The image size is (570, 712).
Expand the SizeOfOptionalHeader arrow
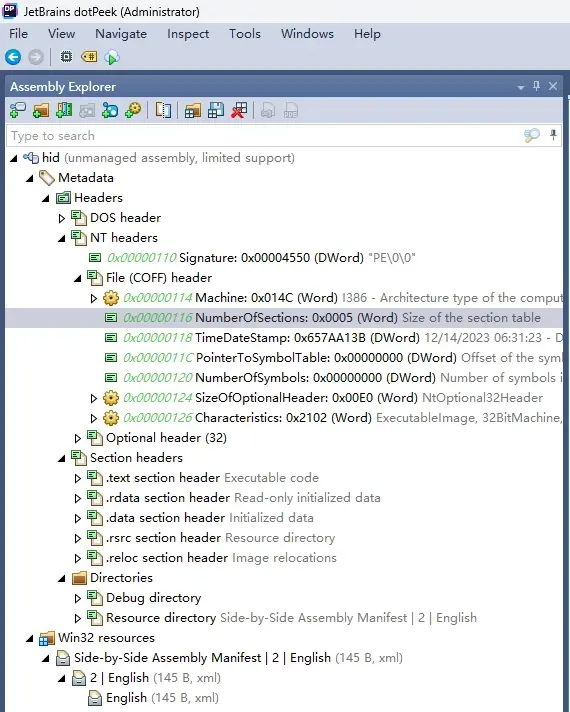pyautogui.click(x=94, y=398)
